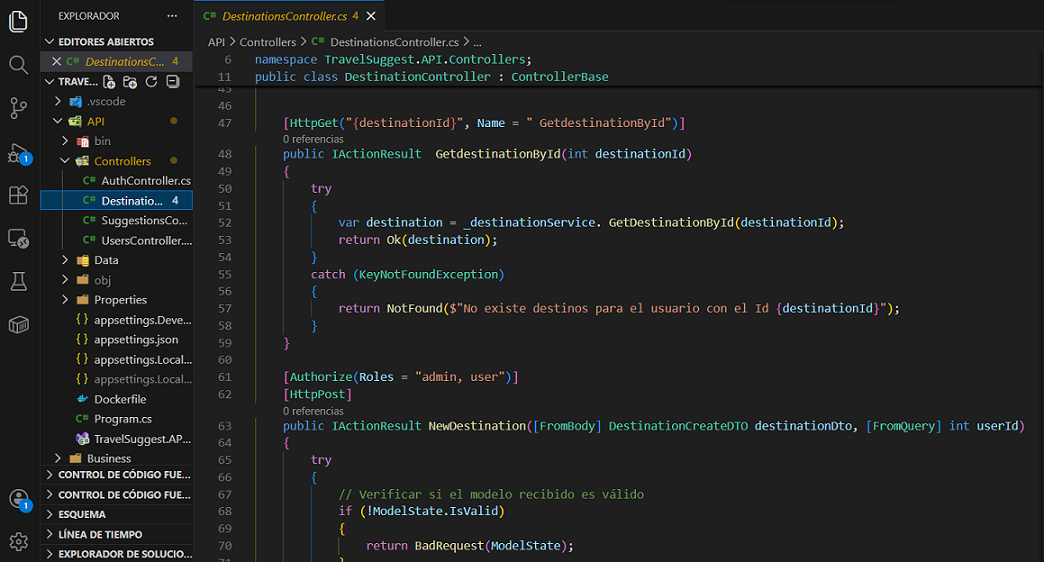This screenshot has width=1044, height=562.
Task: Open the Extensions view
Action: 19,195
